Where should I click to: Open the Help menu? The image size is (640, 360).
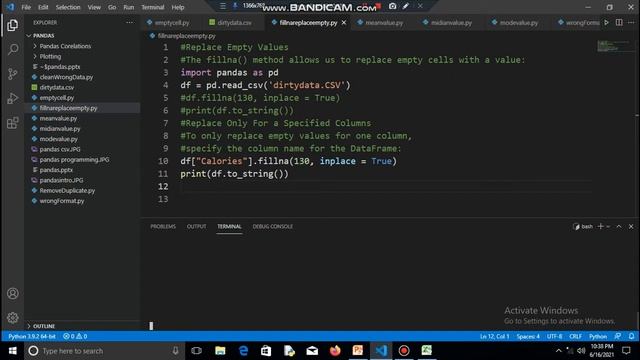point(178,7)
